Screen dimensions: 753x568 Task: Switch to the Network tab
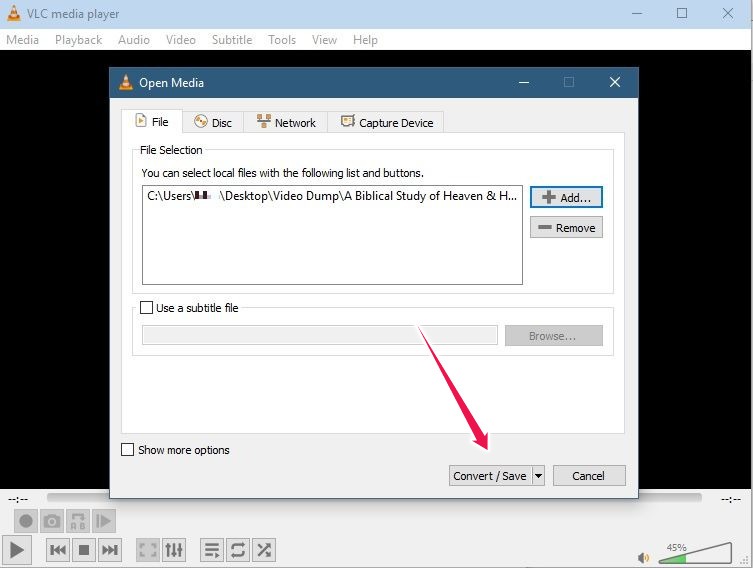tap(286, 122)
